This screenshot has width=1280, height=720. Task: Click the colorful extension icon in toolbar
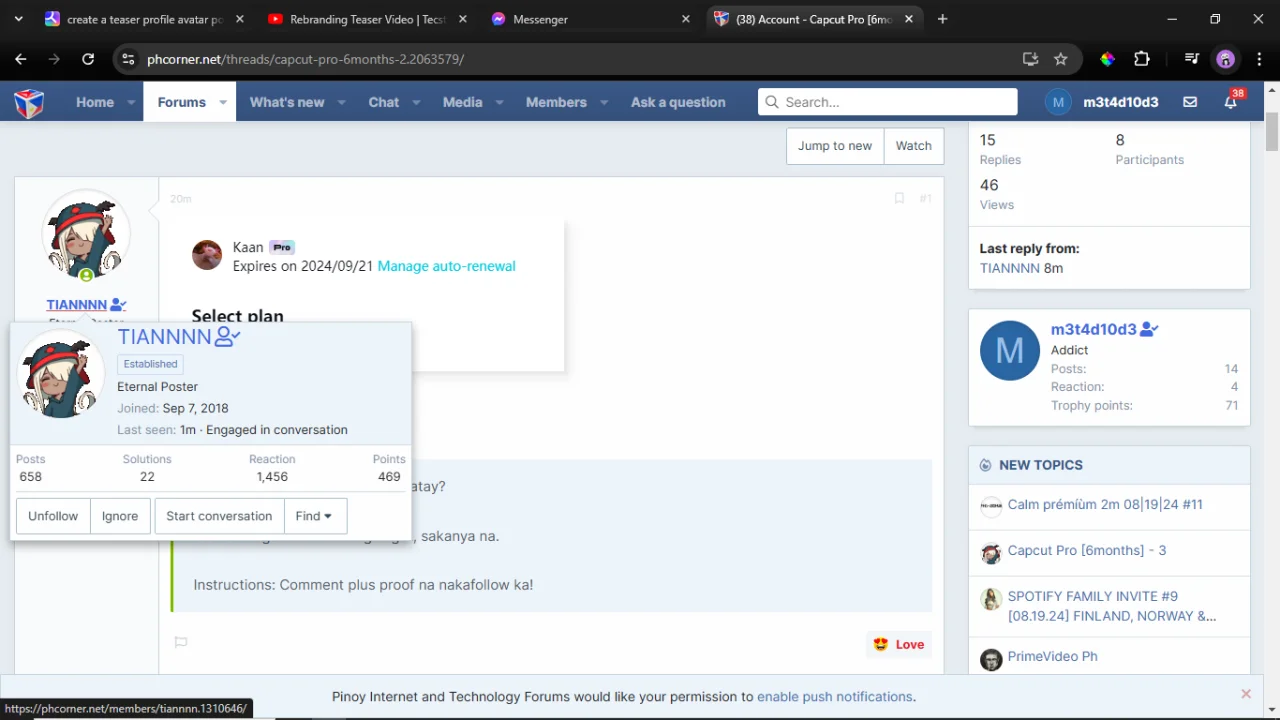tap(1107, 59)
